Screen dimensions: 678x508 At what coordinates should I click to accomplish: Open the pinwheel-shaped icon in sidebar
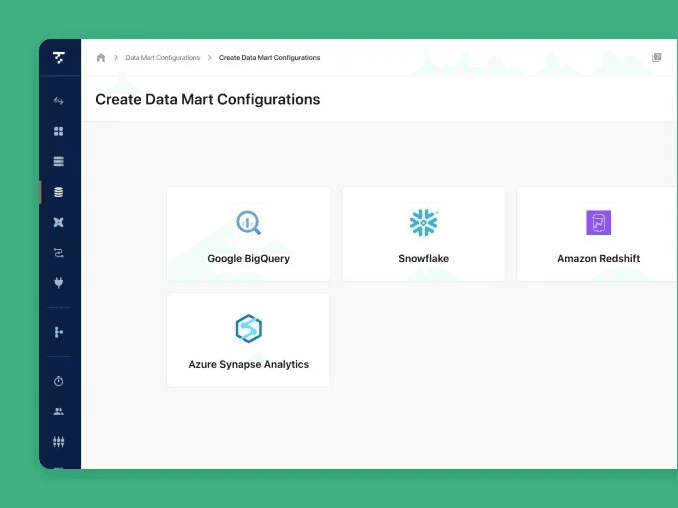pyautogui.click(x=58, y=222)
